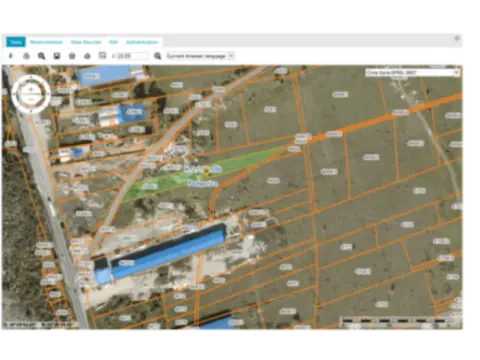Pan south with navigation wheel bottom arrow

[31, 111]
